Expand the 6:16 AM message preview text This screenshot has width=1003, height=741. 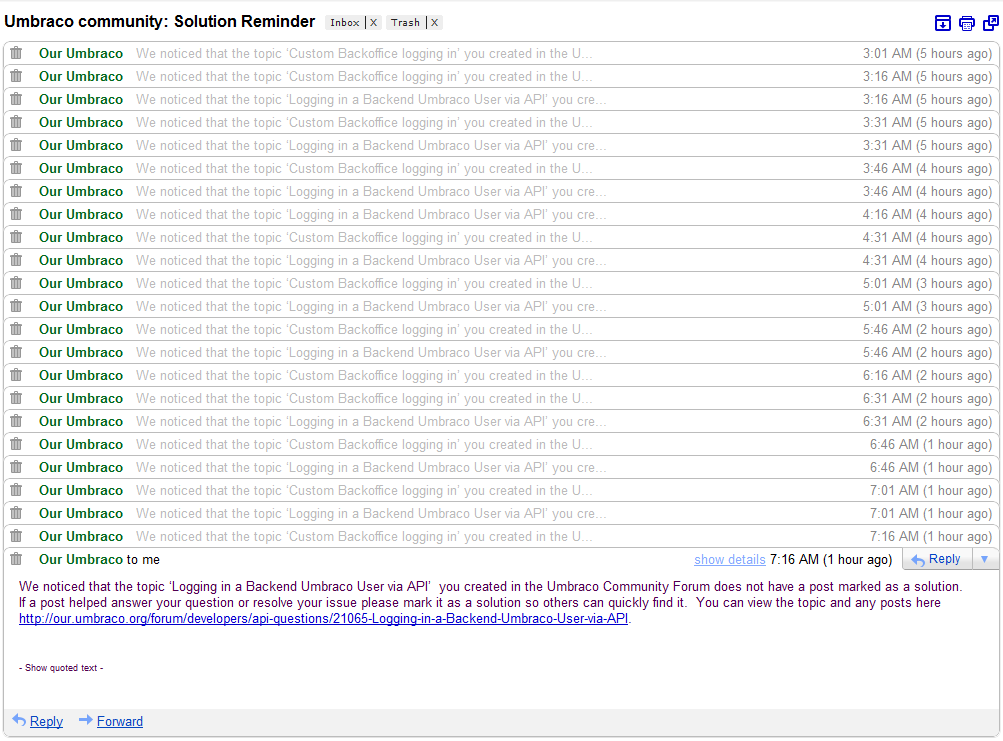364,376
